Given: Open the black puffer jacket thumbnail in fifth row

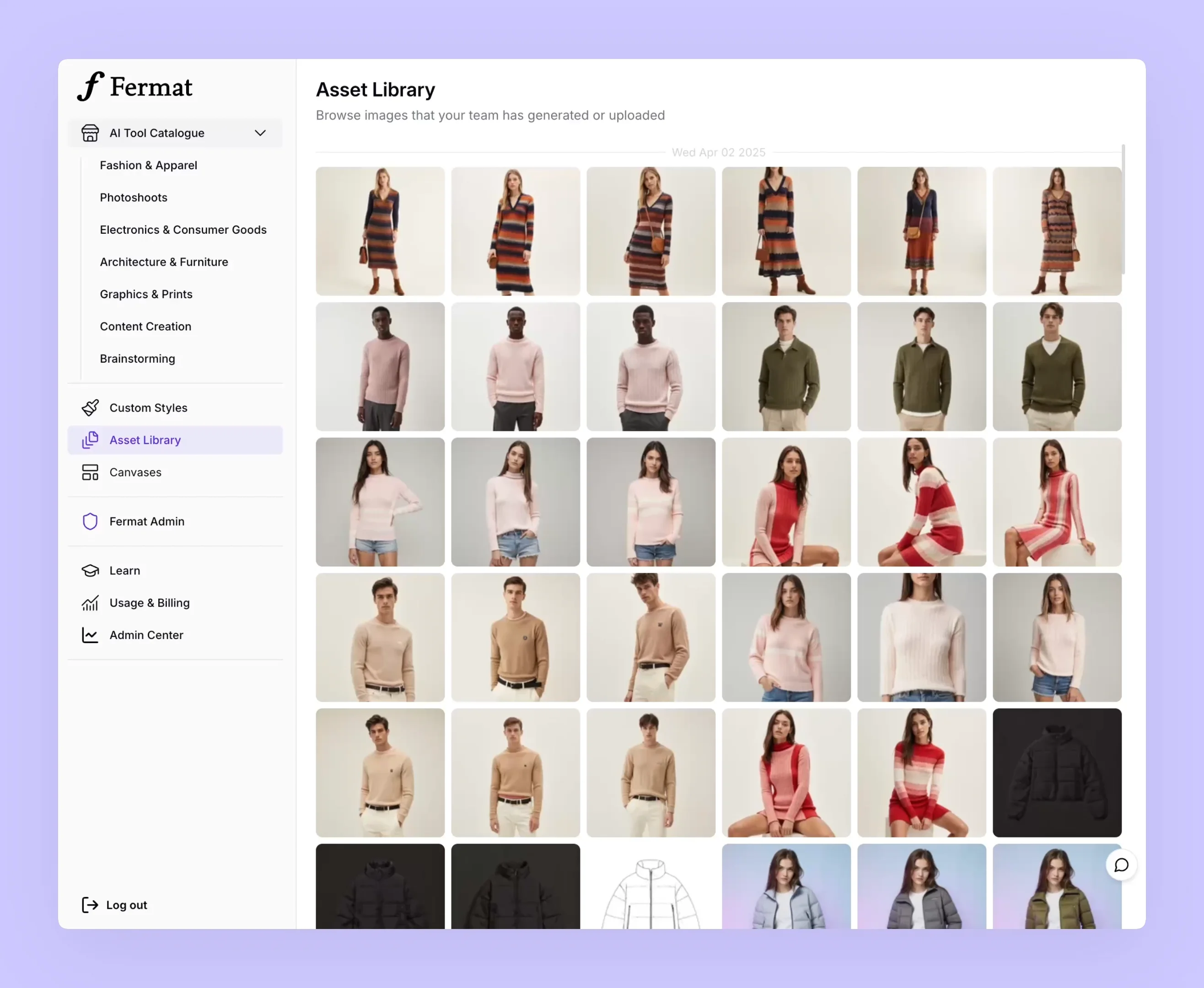Looking at the screenshot, I should [x=1057, y=772].
